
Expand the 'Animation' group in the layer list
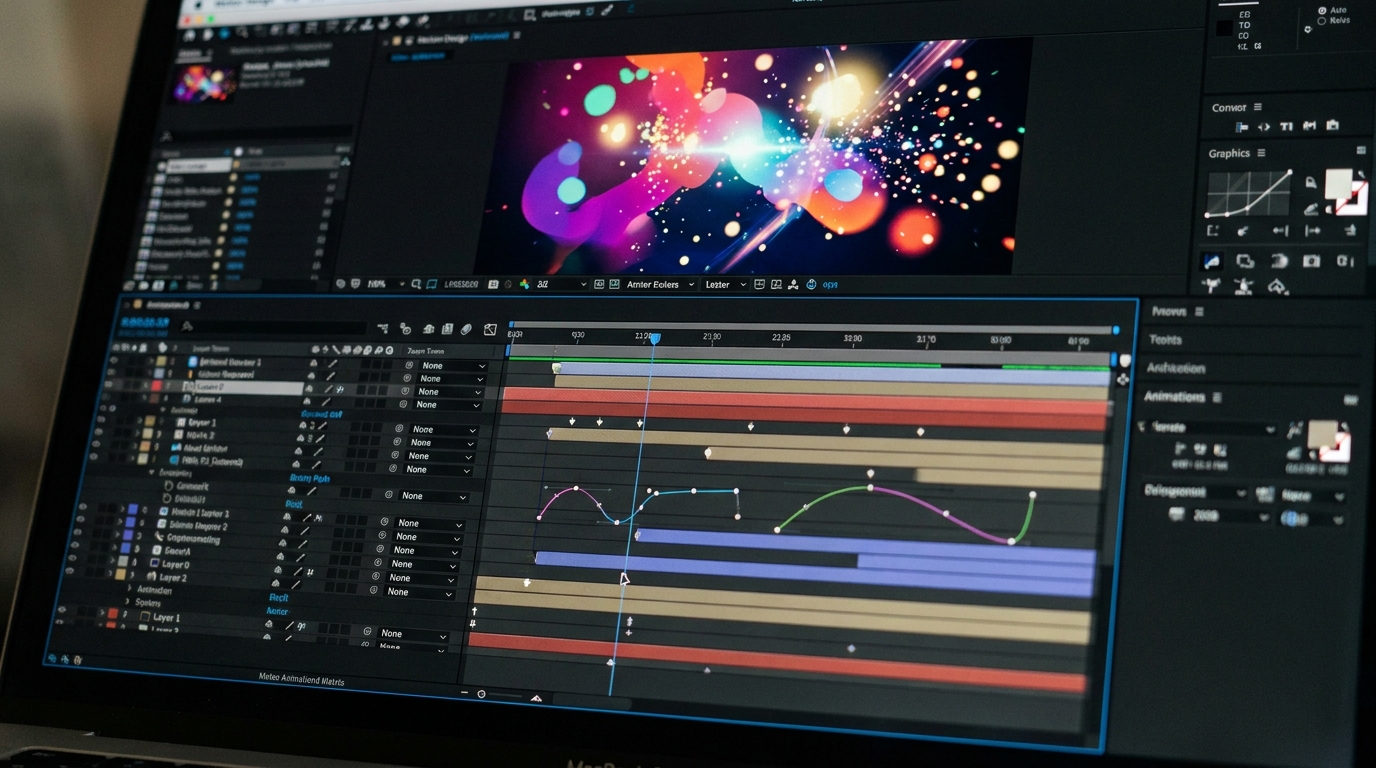[129, 588]
